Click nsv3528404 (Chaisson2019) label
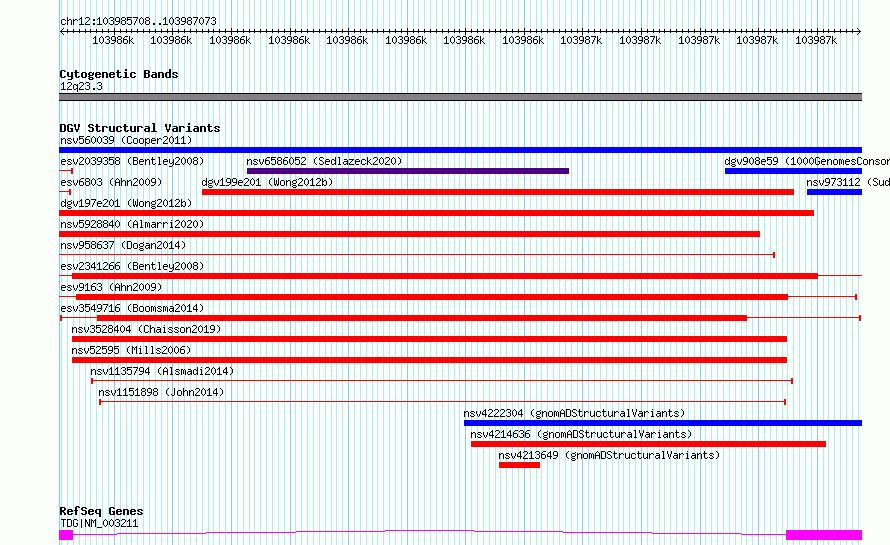 click(x=146, y=329)
